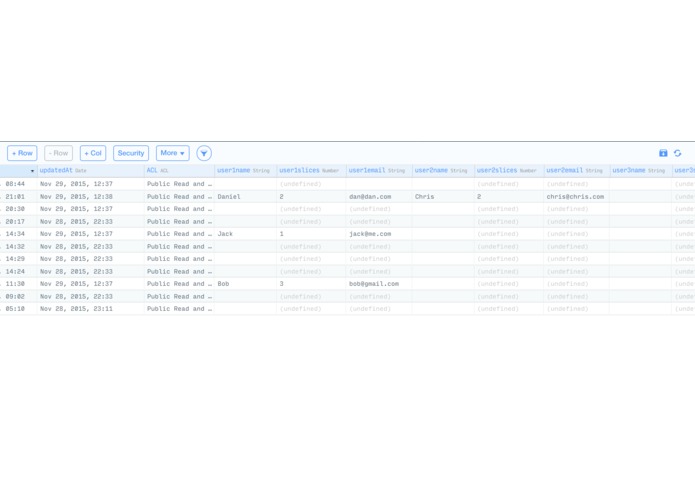695x494 pixels.
Task: Select the user2slices column header
Action: (509, 171)
